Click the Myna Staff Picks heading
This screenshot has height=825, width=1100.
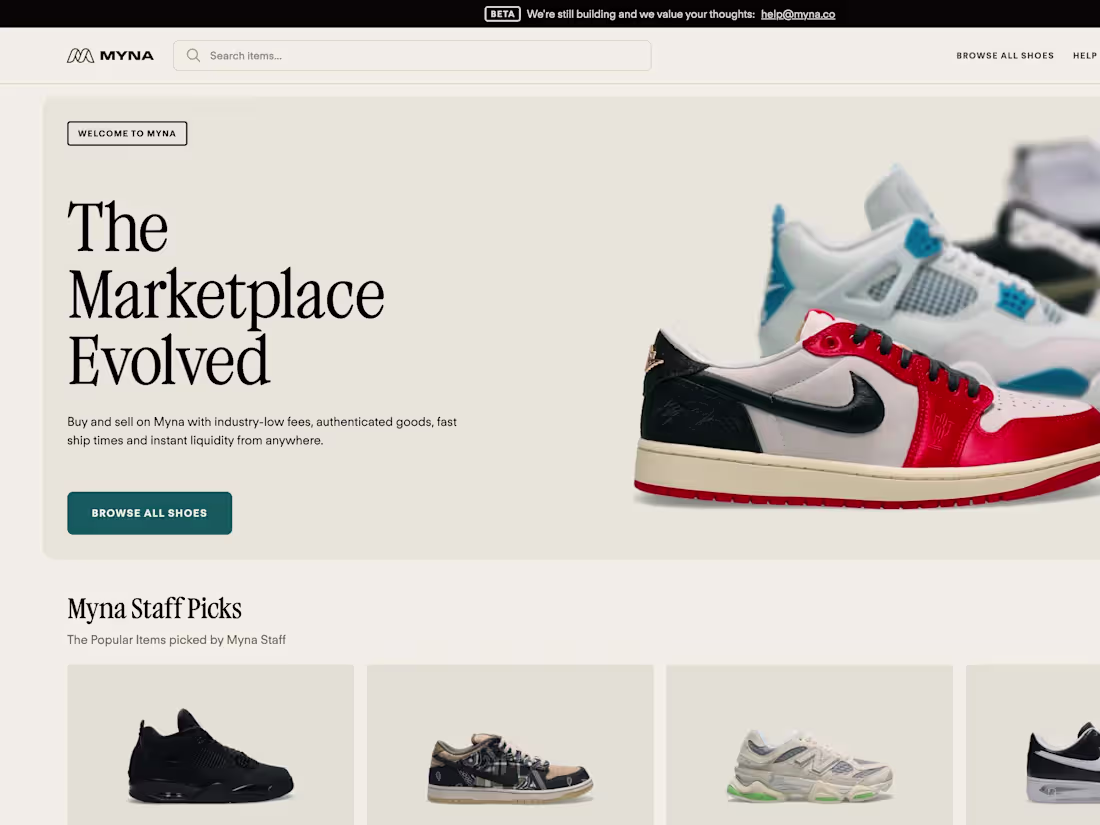(x=154, y=608)
